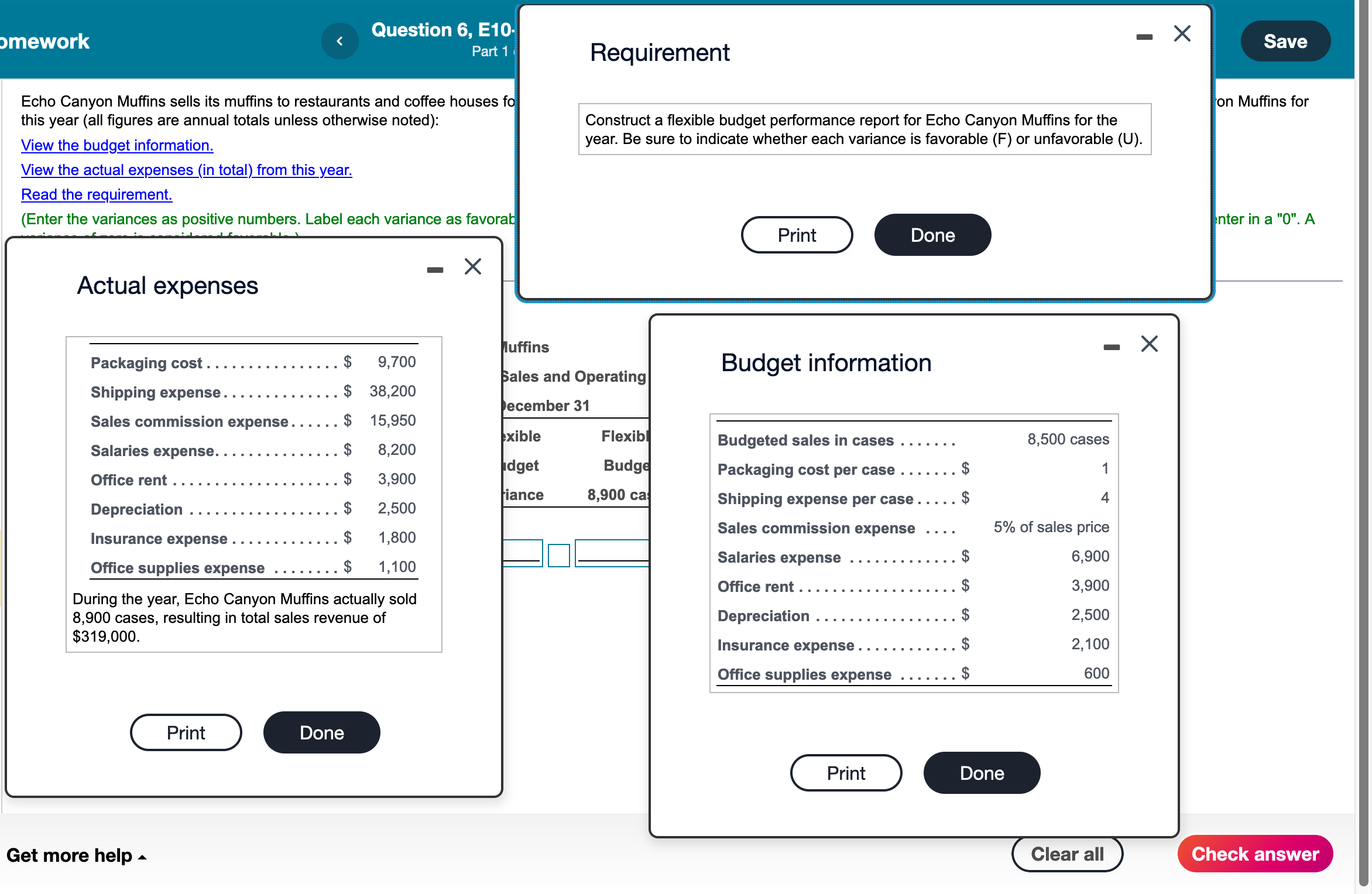Open the View the actual expenses link
This screenshot has height=894, width=1372.
pos(186,170)
